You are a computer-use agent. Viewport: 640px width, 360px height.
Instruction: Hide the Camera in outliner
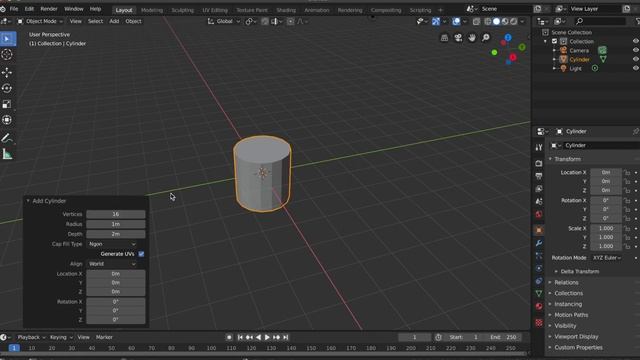(x=636, y=50)
